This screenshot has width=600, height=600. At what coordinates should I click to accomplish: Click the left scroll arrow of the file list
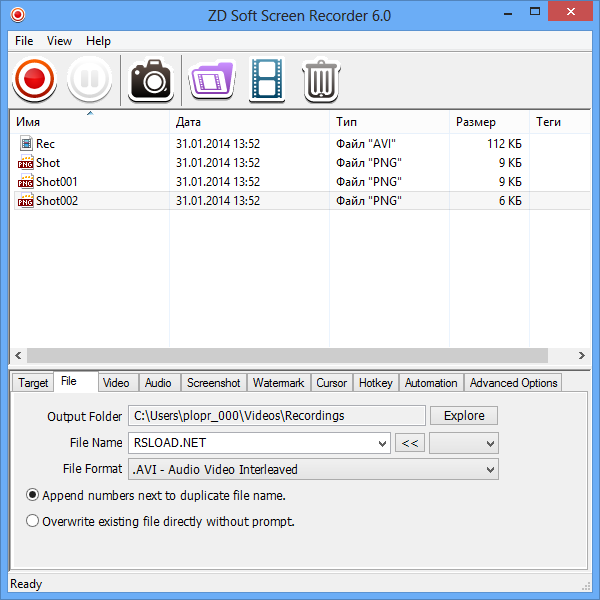tap(18, 355)
